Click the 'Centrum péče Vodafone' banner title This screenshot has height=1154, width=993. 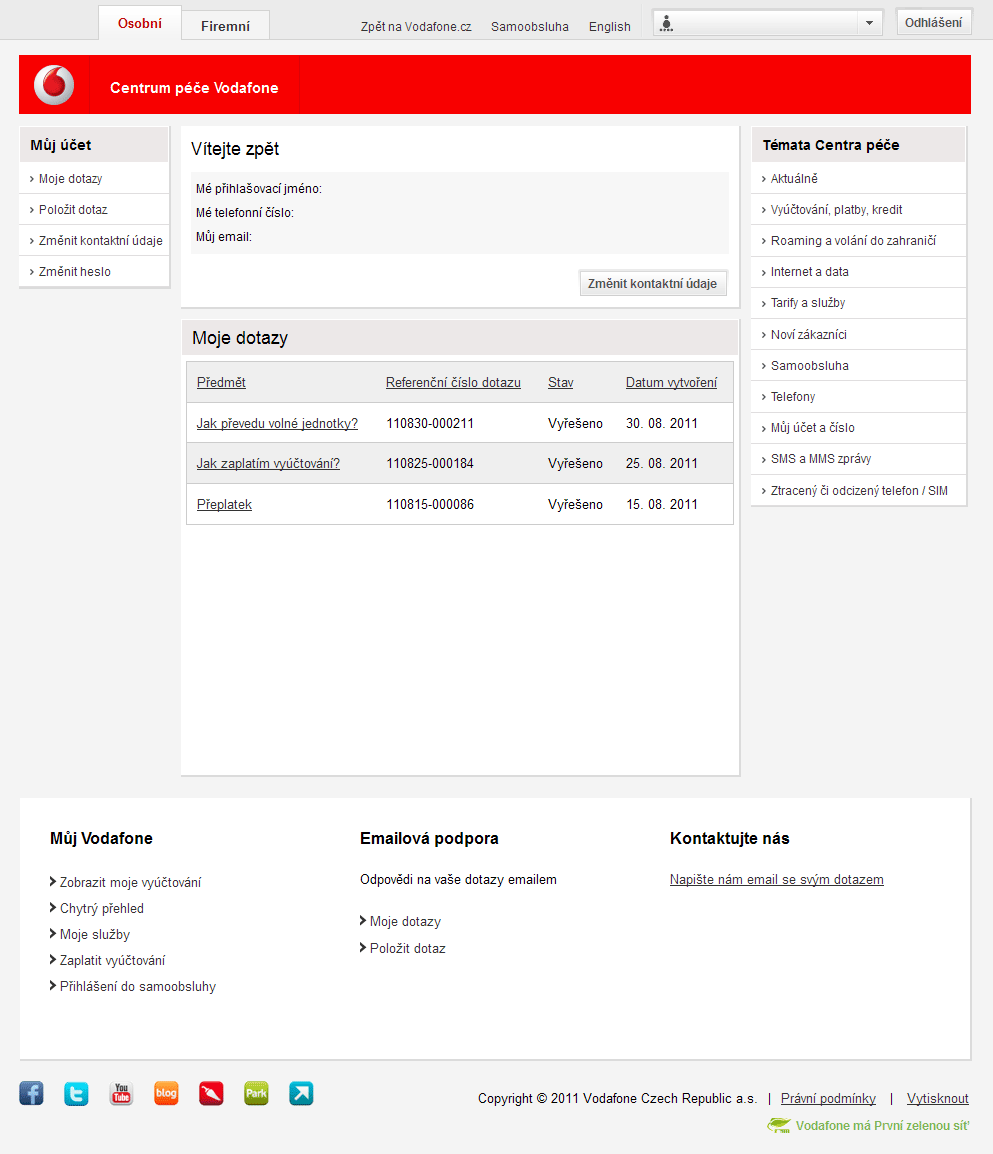[194, 88]
